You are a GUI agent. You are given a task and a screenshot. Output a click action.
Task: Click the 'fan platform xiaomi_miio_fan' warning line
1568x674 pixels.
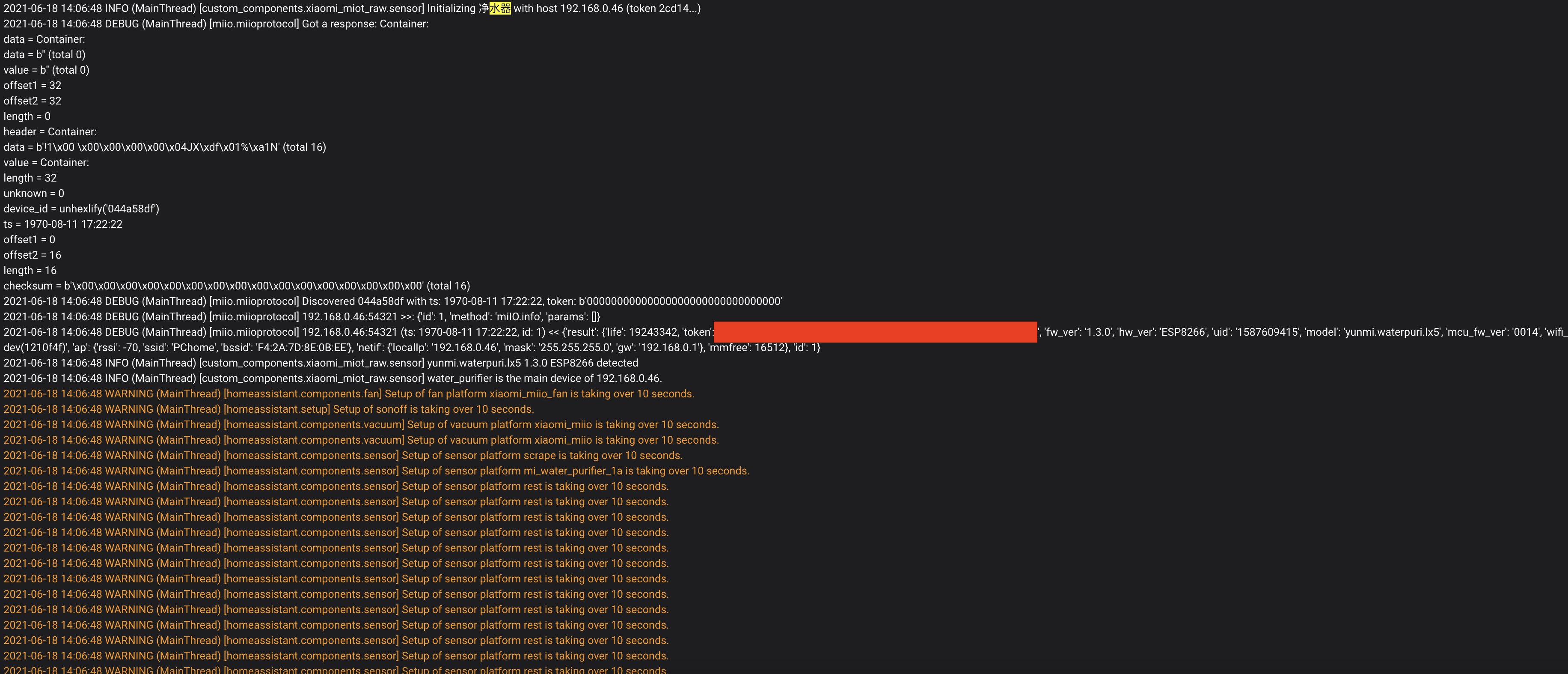coord(349,394)
